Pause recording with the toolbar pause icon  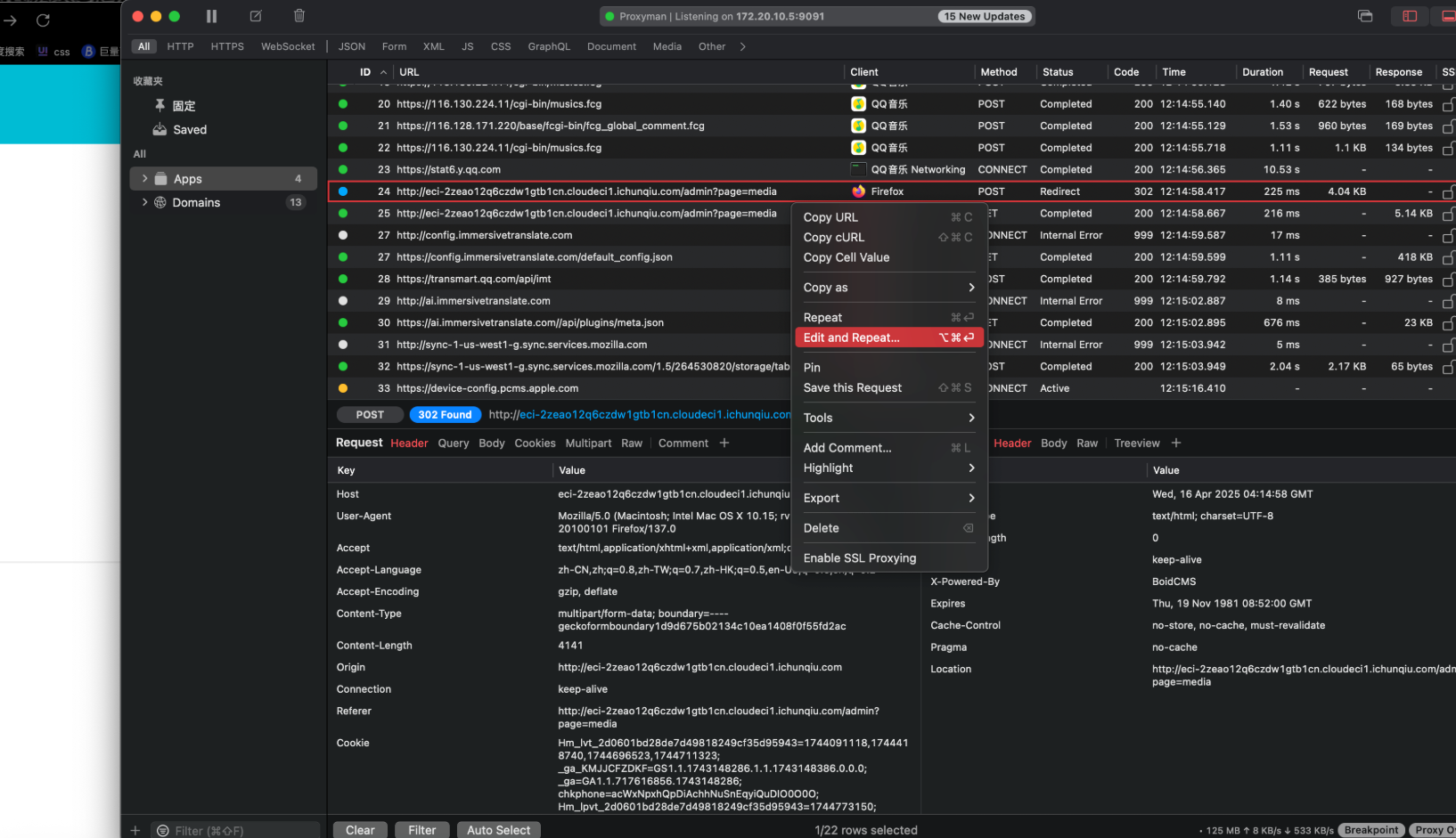point(211,16)
